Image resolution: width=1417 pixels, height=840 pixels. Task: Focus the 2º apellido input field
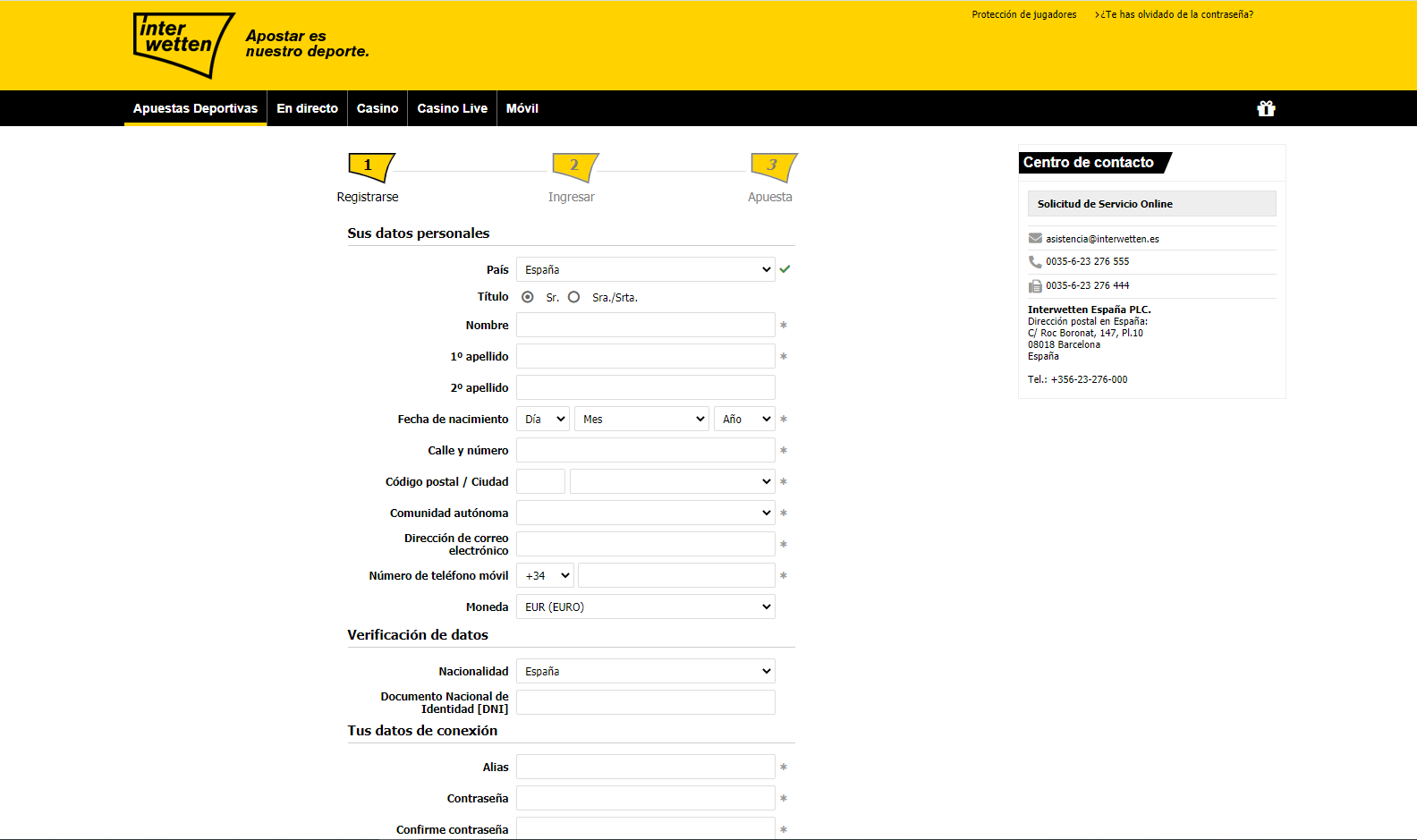pos(645,387)
